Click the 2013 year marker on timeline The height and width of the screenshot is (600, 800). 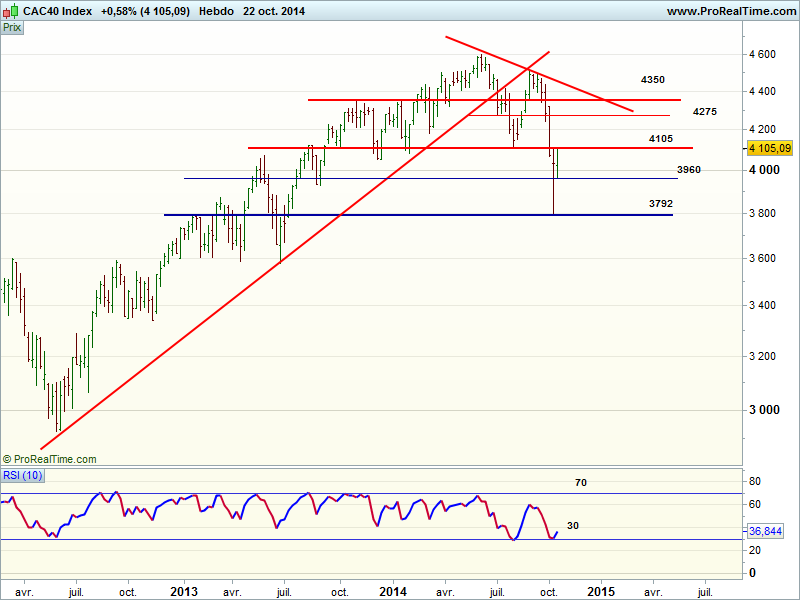(183, 591)
